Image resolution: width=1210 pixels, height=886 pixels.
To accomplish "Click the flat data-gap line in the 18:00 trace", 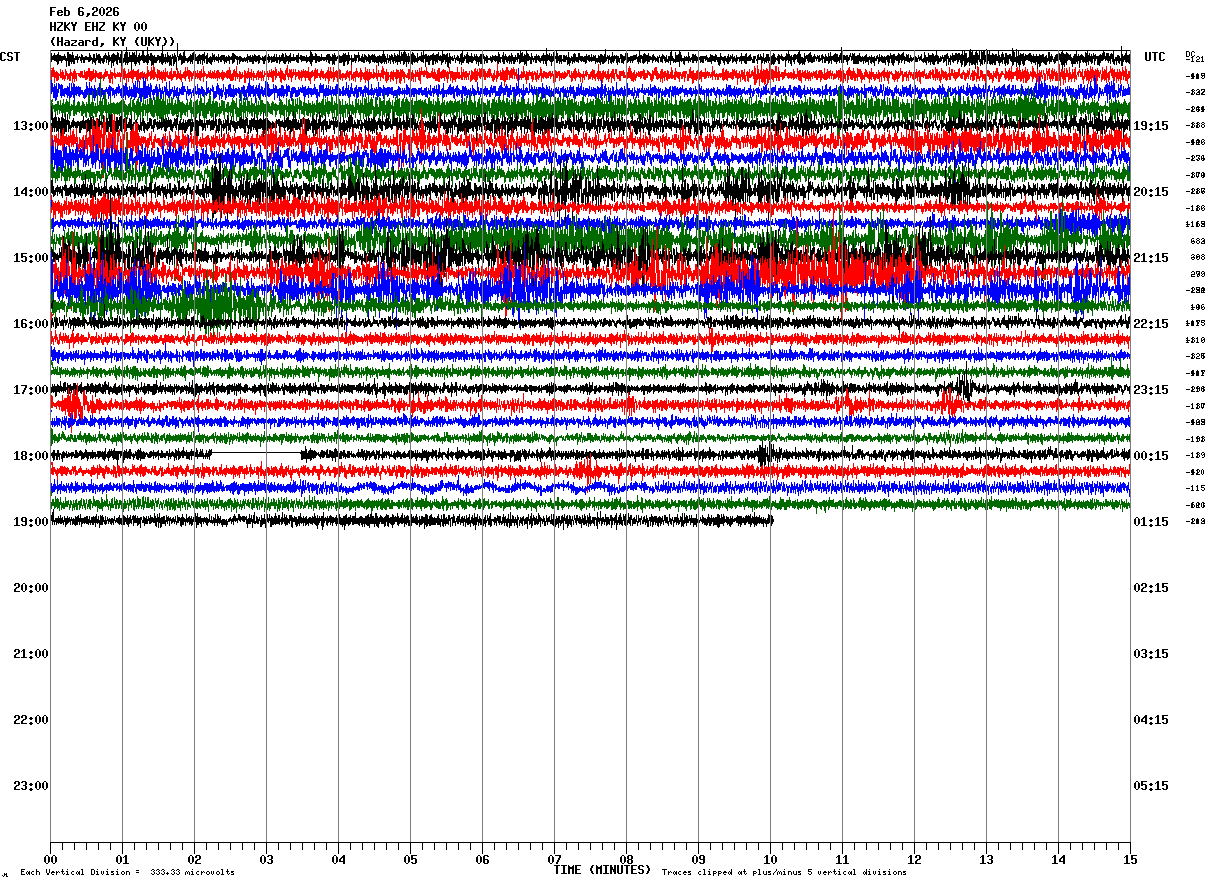I will (256, 454).
